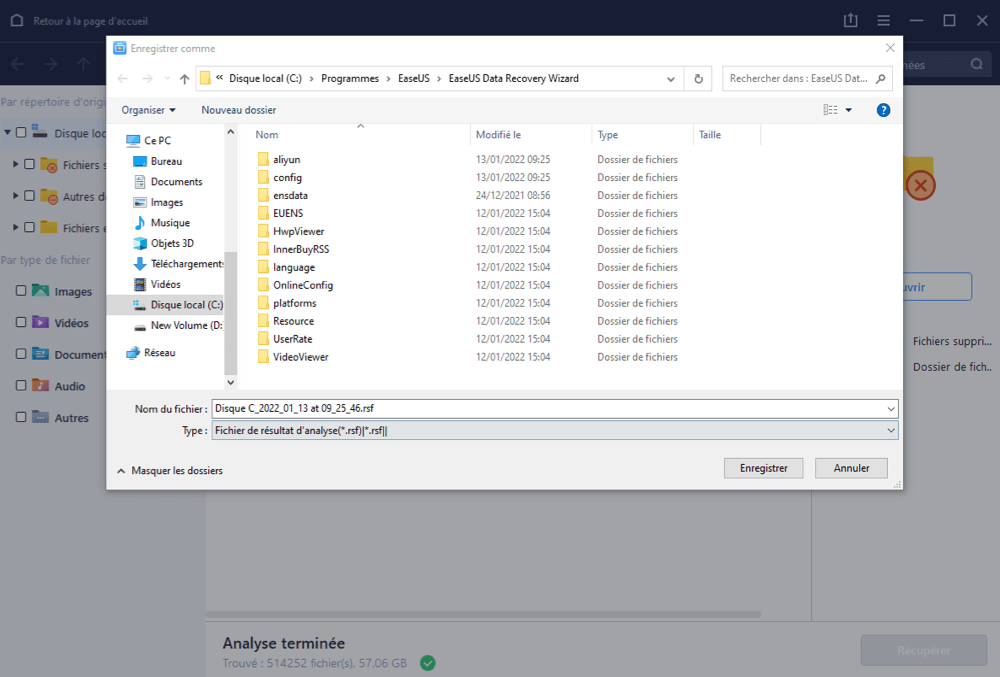Go up one folder level in dialog
This screenshot has width=1000, height=677.
click(184, 78)
